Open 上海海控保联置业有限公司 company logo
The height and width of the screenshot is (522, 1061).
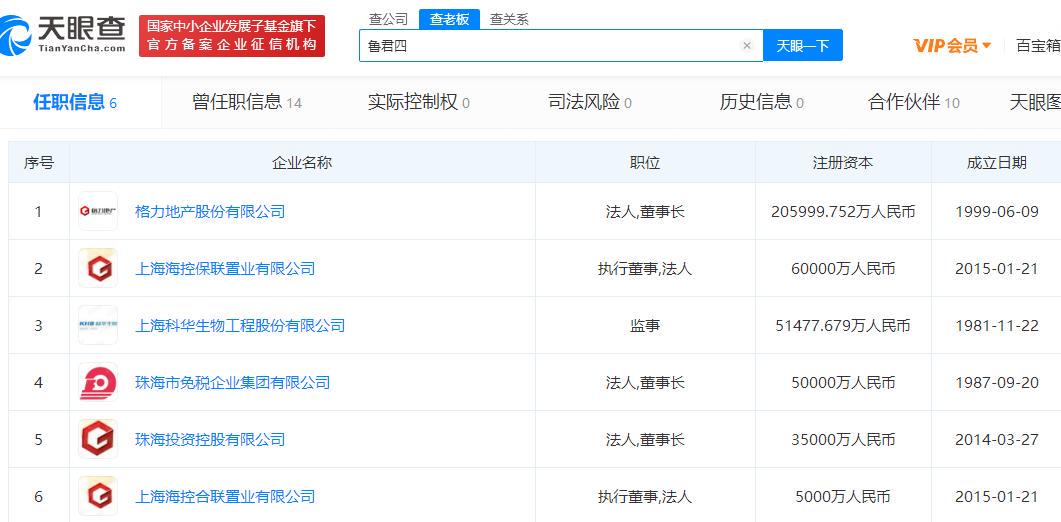[x=98, y=268]
